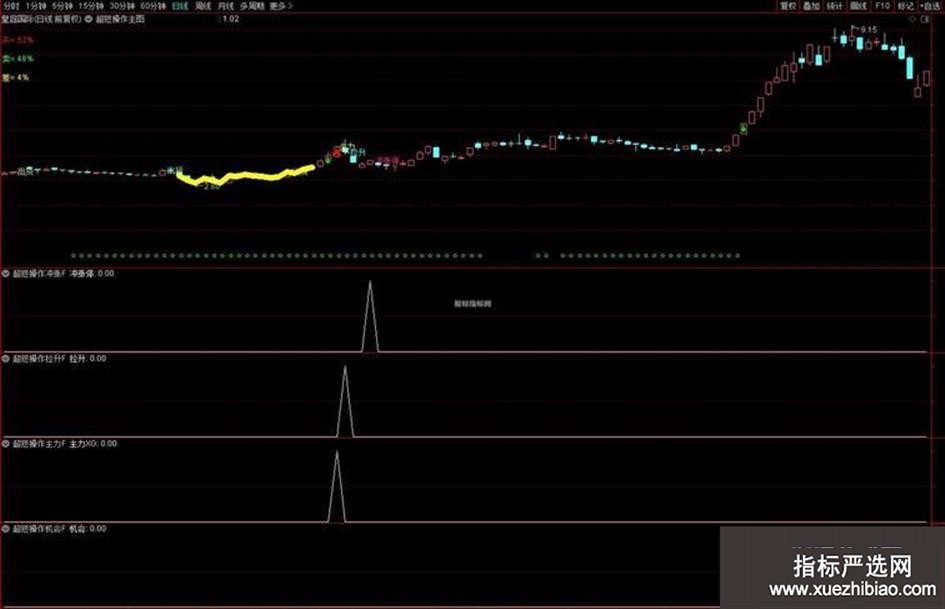Click the spike in the 拉升 panel
This screenshot has height=609, width=945.
[x=345, y=401]
